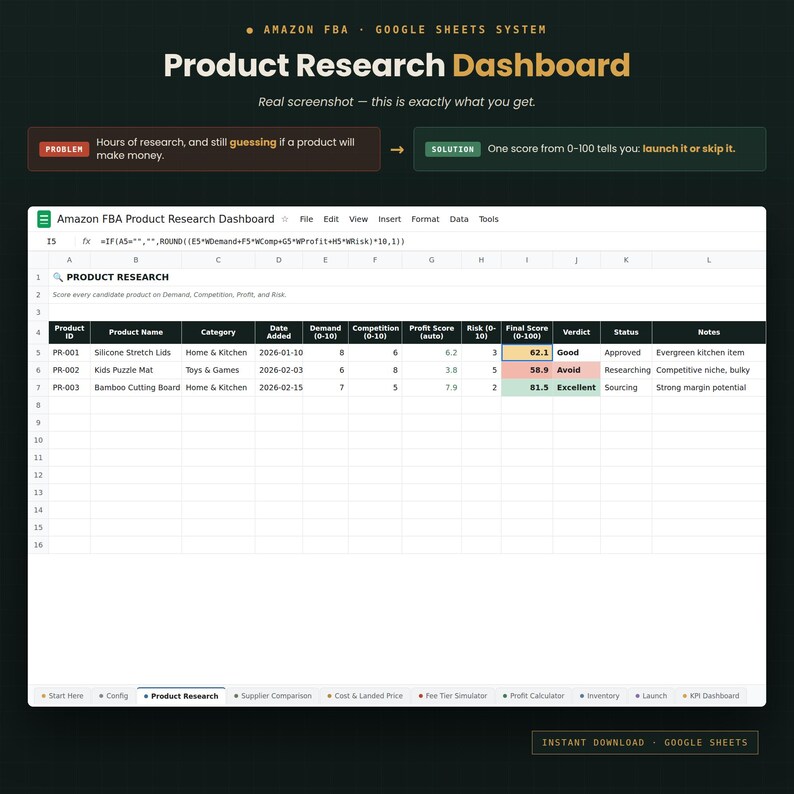The height and width of the screenshot is (794, 794).
Task: Select column A header
Action: click(69, 260)
